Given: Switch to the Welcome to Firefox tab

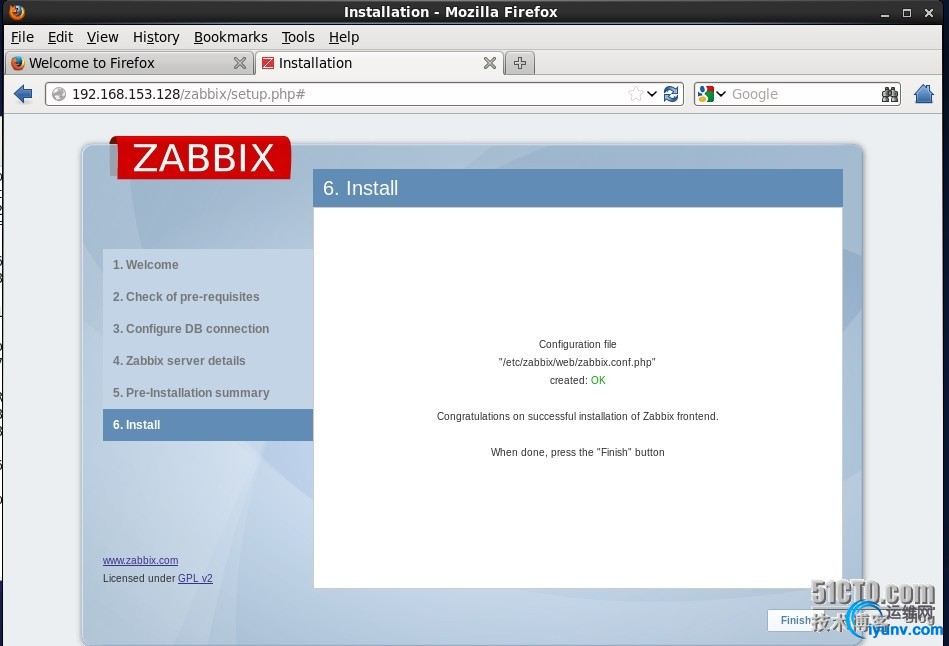Looking at the screenshot, I should click(128, 63).
